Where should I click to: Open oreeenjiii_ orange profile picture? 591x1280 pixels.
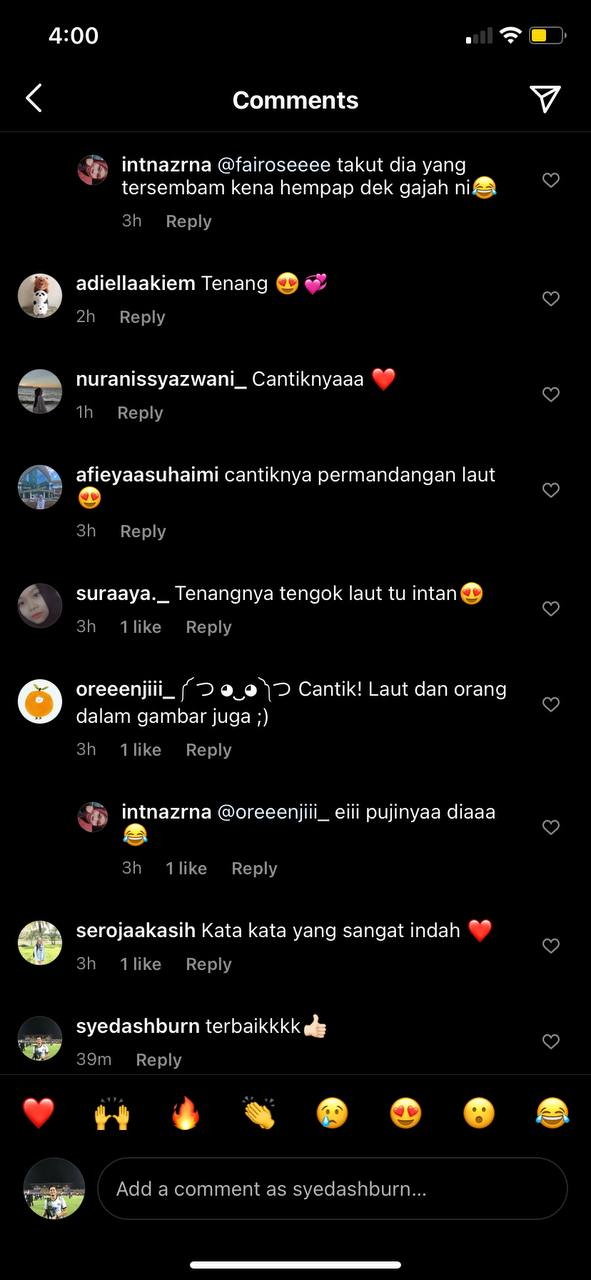(40, 701)
